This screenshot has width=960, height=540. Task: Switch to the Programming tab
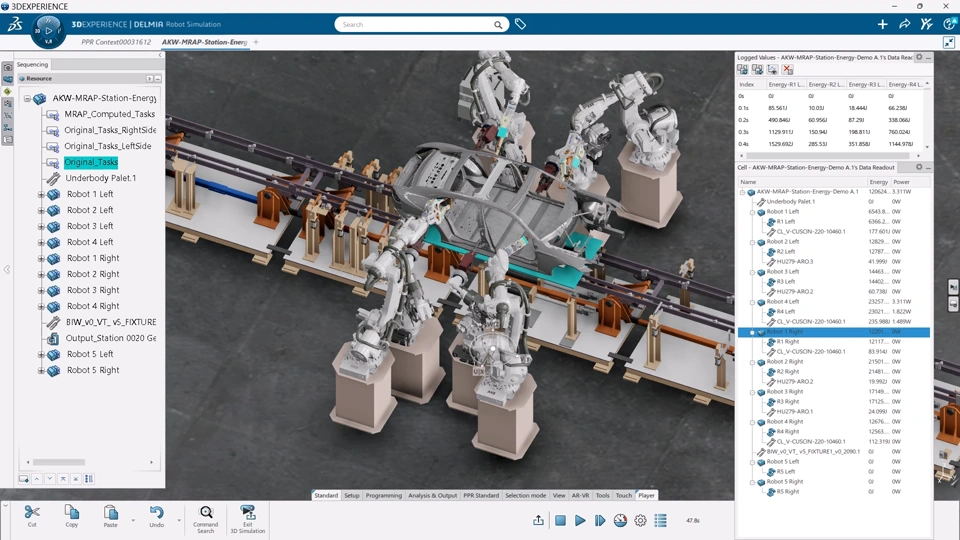384,495
